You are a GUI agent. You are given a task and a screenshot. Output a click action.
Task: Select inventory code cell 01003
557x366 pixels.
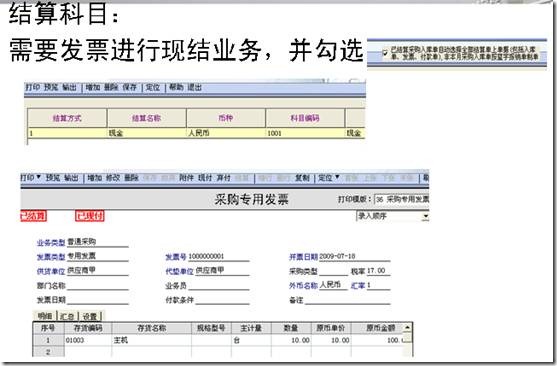point(88,340)
